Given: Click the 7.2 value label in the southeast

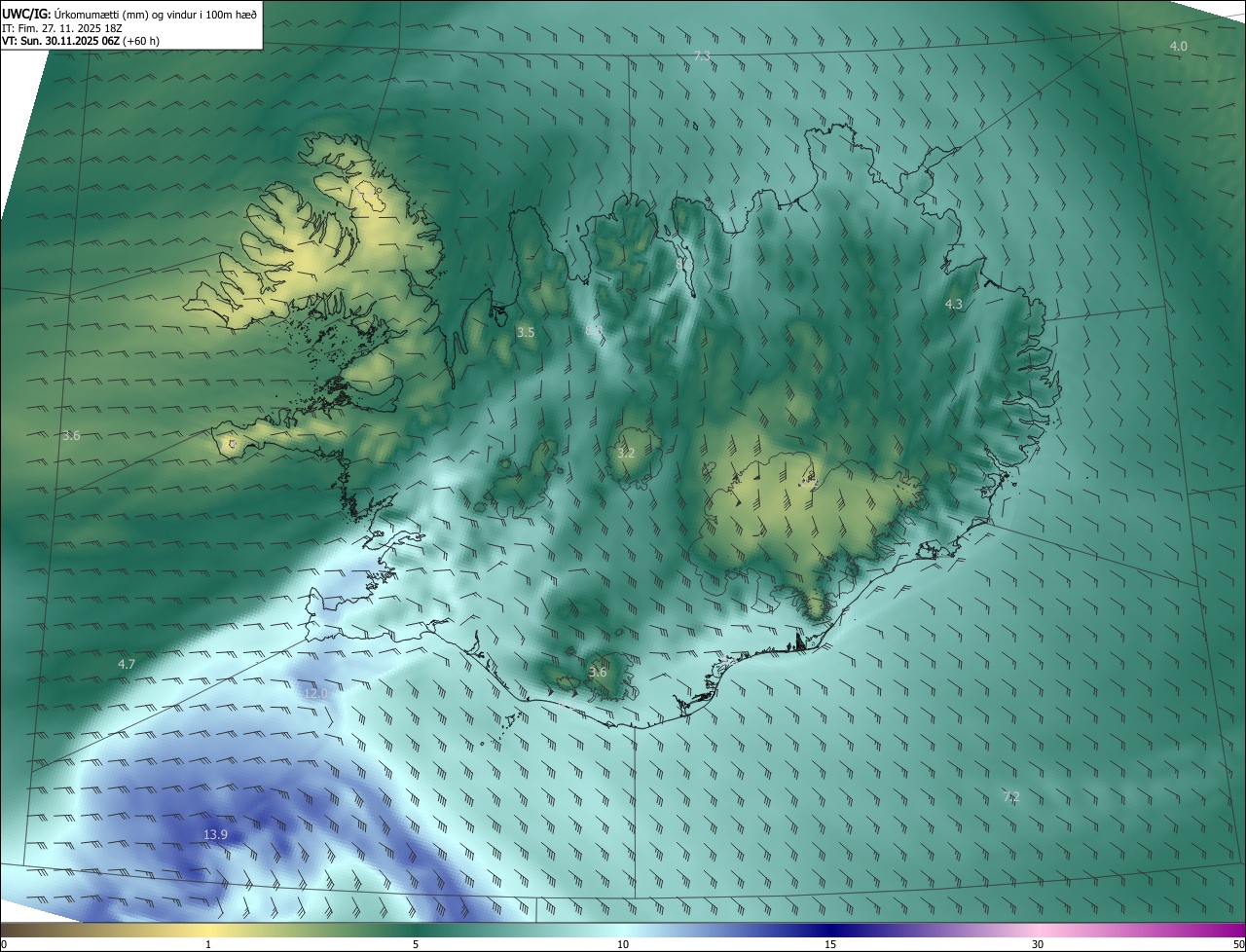Looking at the screenshot, I should point(1011,796).
